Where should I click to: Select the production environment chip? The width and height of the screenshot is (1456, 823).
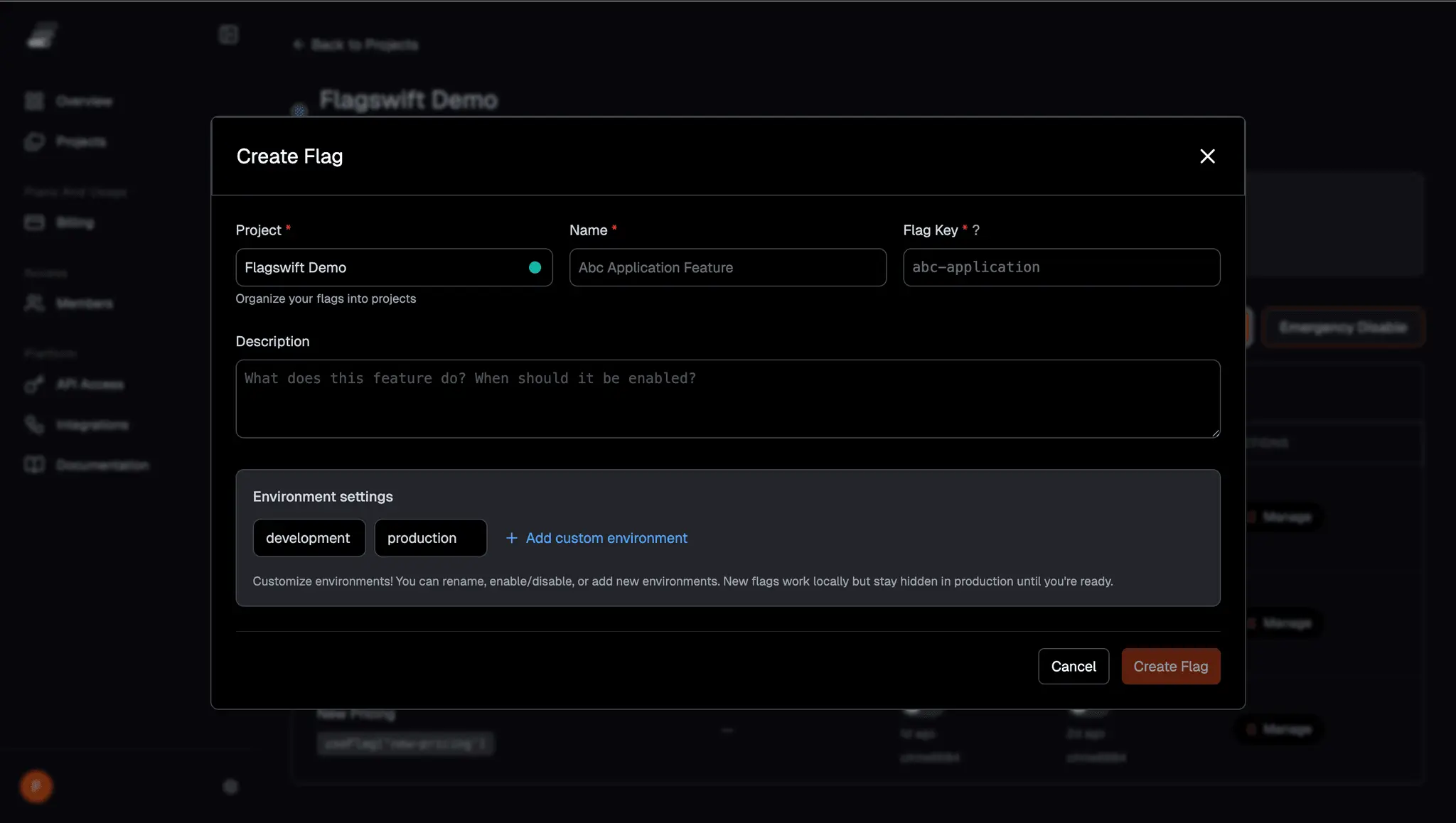point(431,538)
